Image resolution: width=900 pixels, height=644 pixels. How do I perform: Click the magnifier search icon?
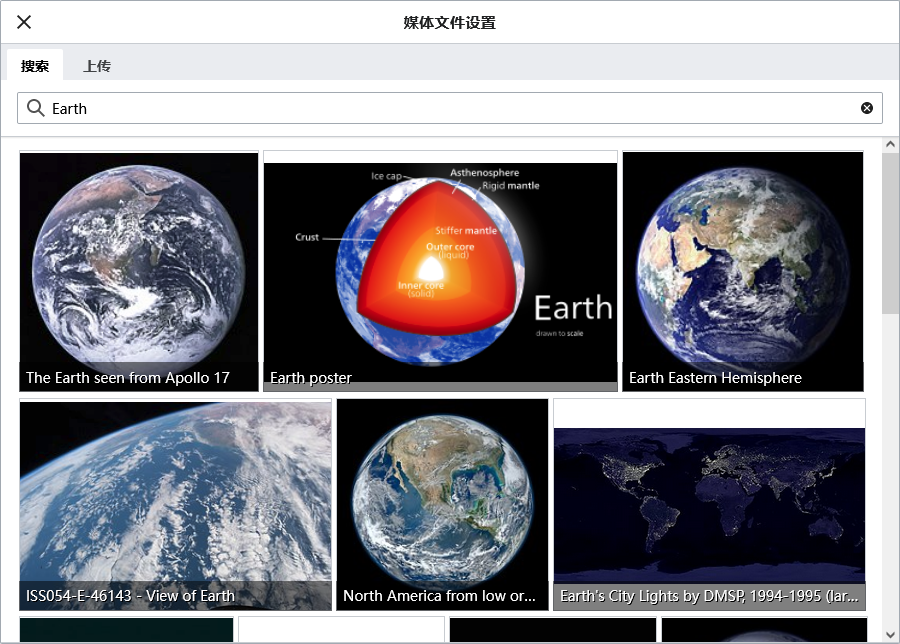coord(36,108)
